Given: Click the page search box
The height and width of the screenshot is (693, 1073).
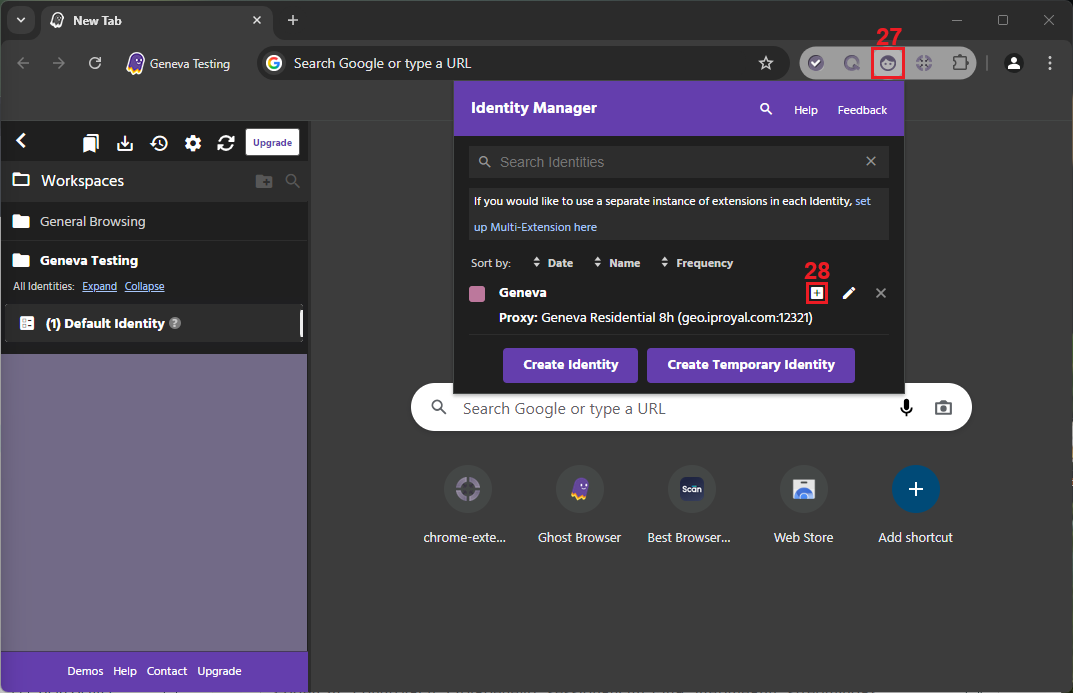Looking at the screenshot, I should 691,408.
